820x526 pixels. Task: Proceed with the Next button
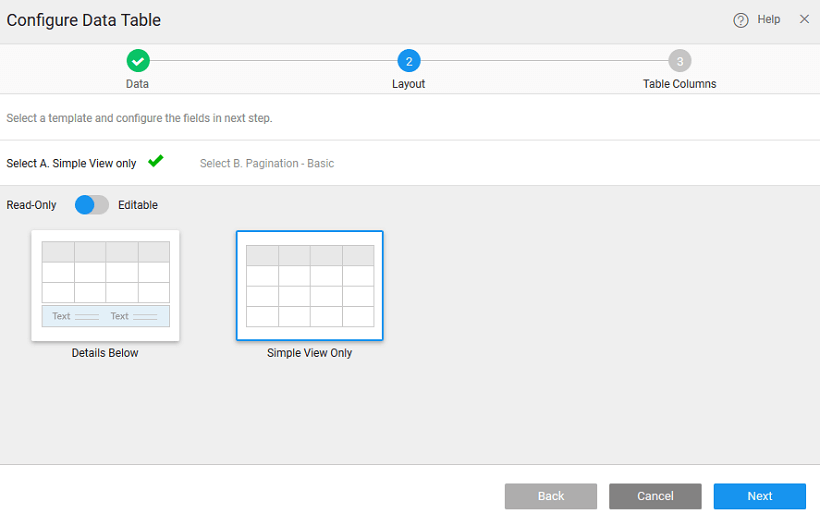(x=759, y=496)
